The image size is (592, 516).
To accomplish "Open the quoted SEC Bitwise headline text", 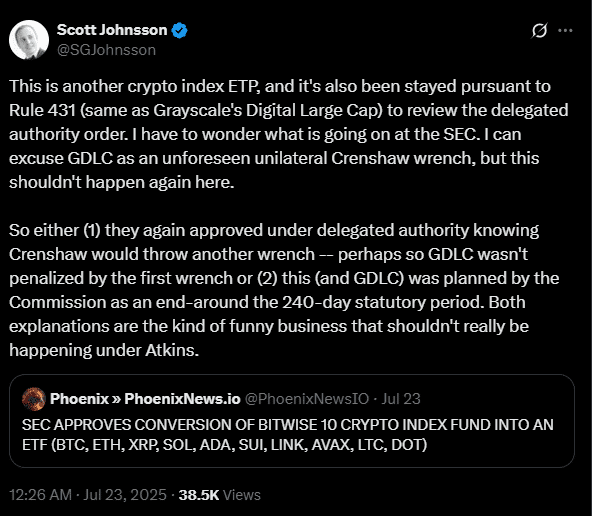I will [288, 434].
